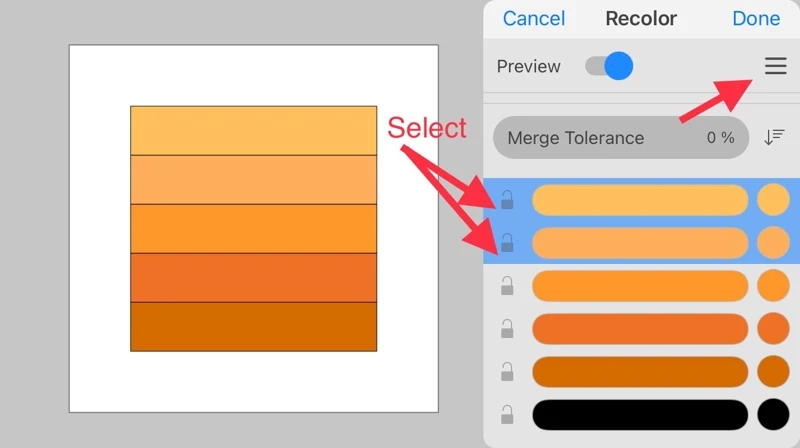800x448 pixels.
Task: Lock the dark orange color row
Action: click(x=507, y=371)
